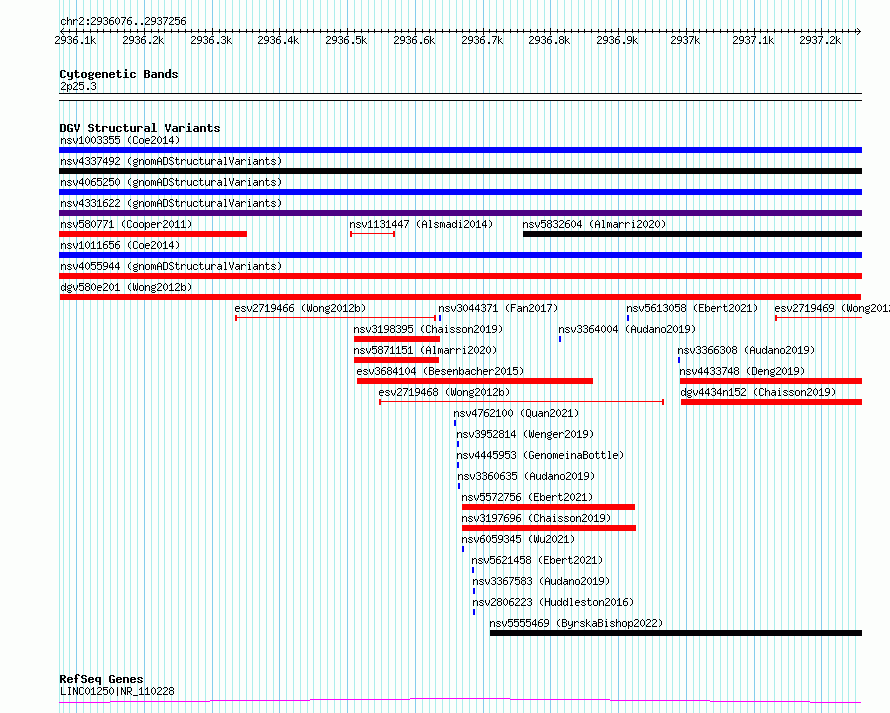Open the nsv3044371 (Fan2017) label
The width and height of the screenshot is (890, 713).
pos(498,308)
